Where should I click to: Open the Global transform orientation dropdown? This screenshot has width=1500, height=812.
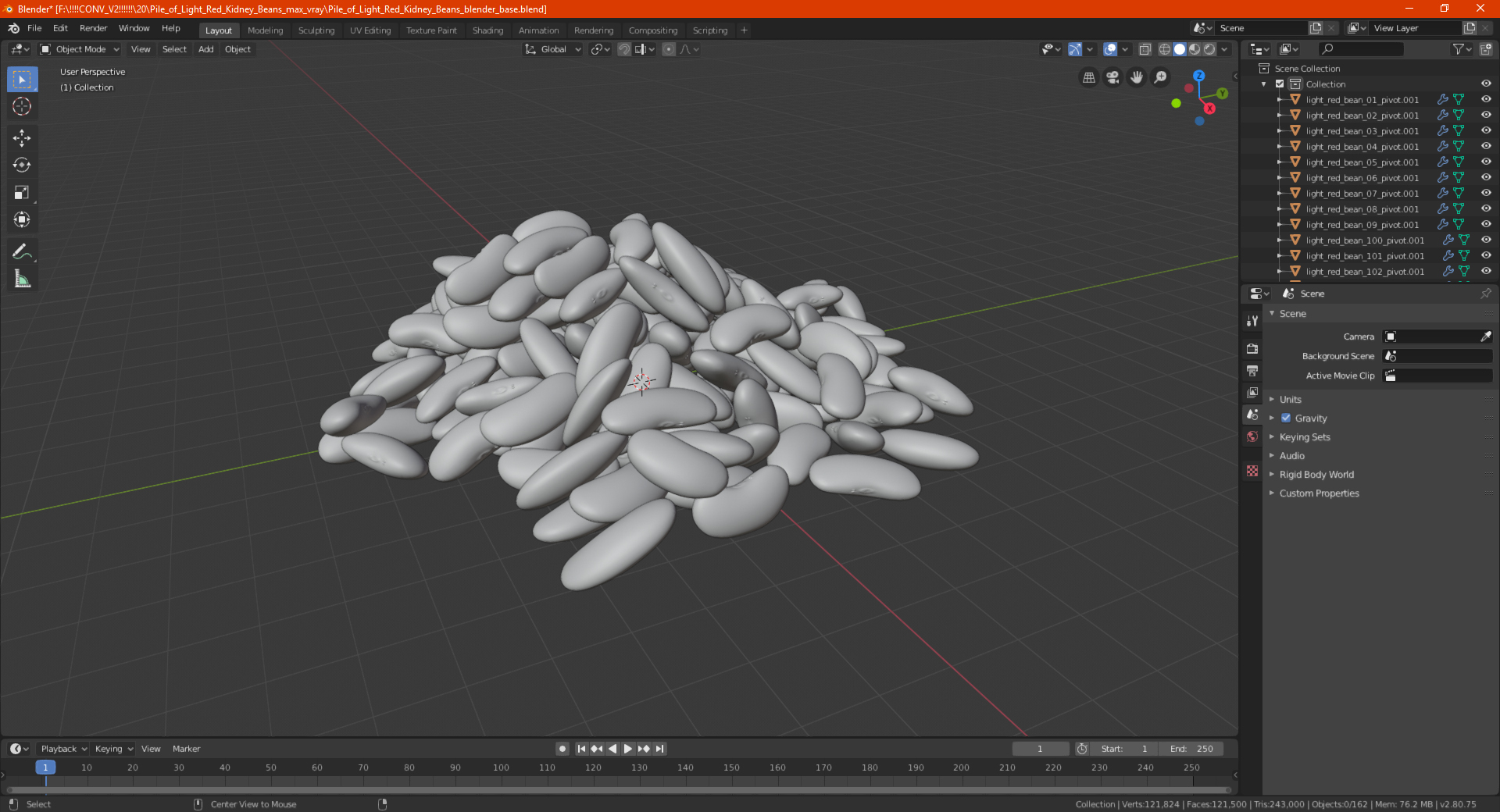coord(553,49)
